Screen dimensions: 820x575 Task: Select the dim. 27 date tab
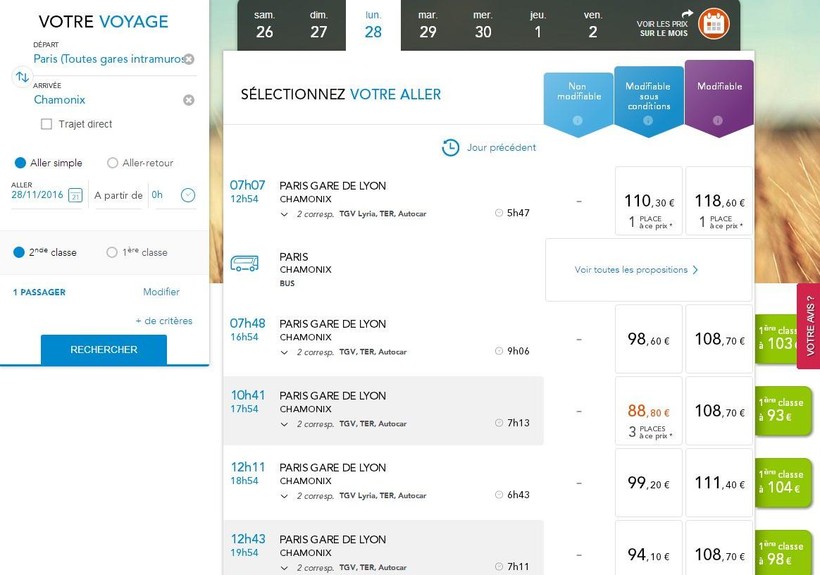[x=319, y=25]
